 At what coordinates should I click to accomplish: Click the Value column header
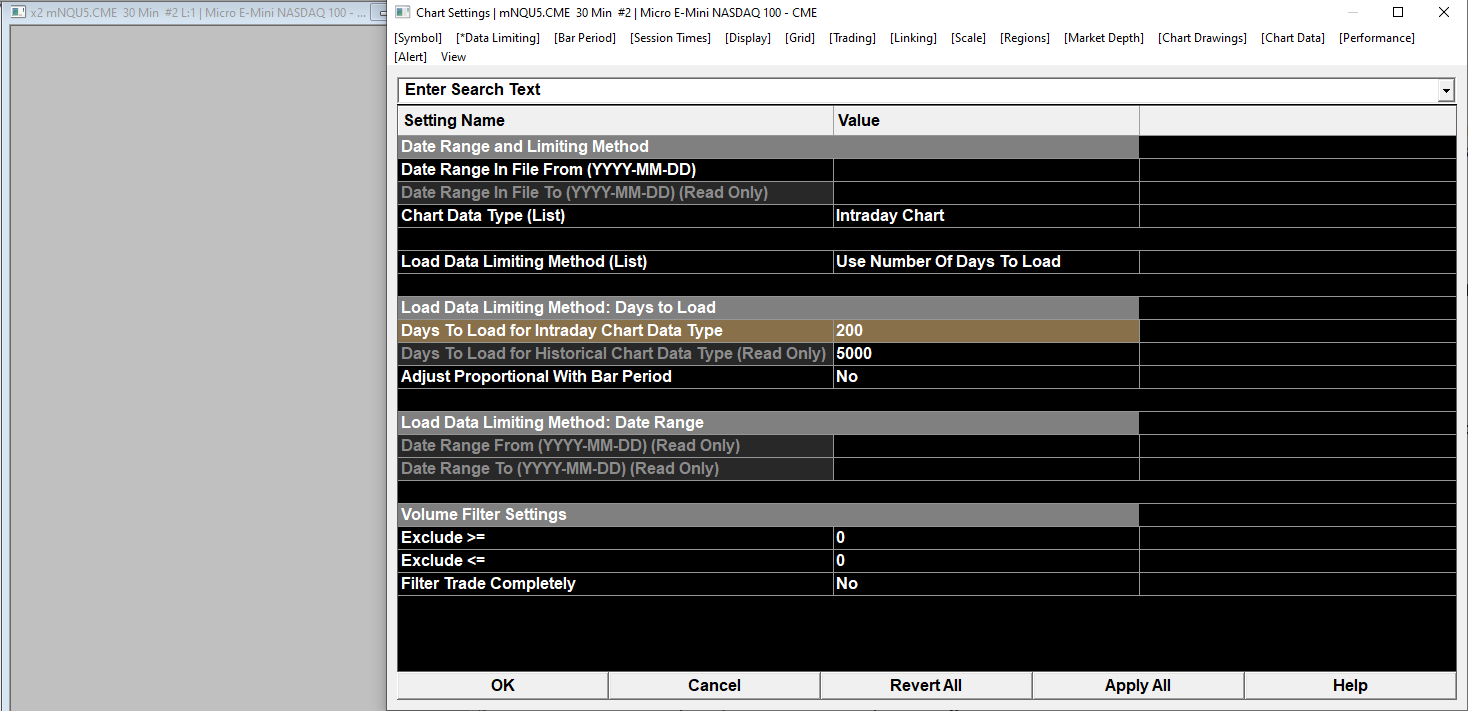[x=986, y=120]
